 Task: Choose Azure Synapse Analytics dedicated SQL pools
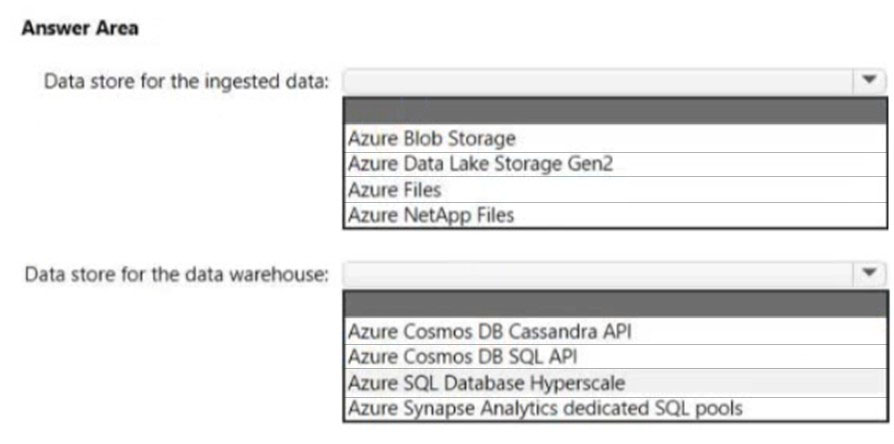615,408
